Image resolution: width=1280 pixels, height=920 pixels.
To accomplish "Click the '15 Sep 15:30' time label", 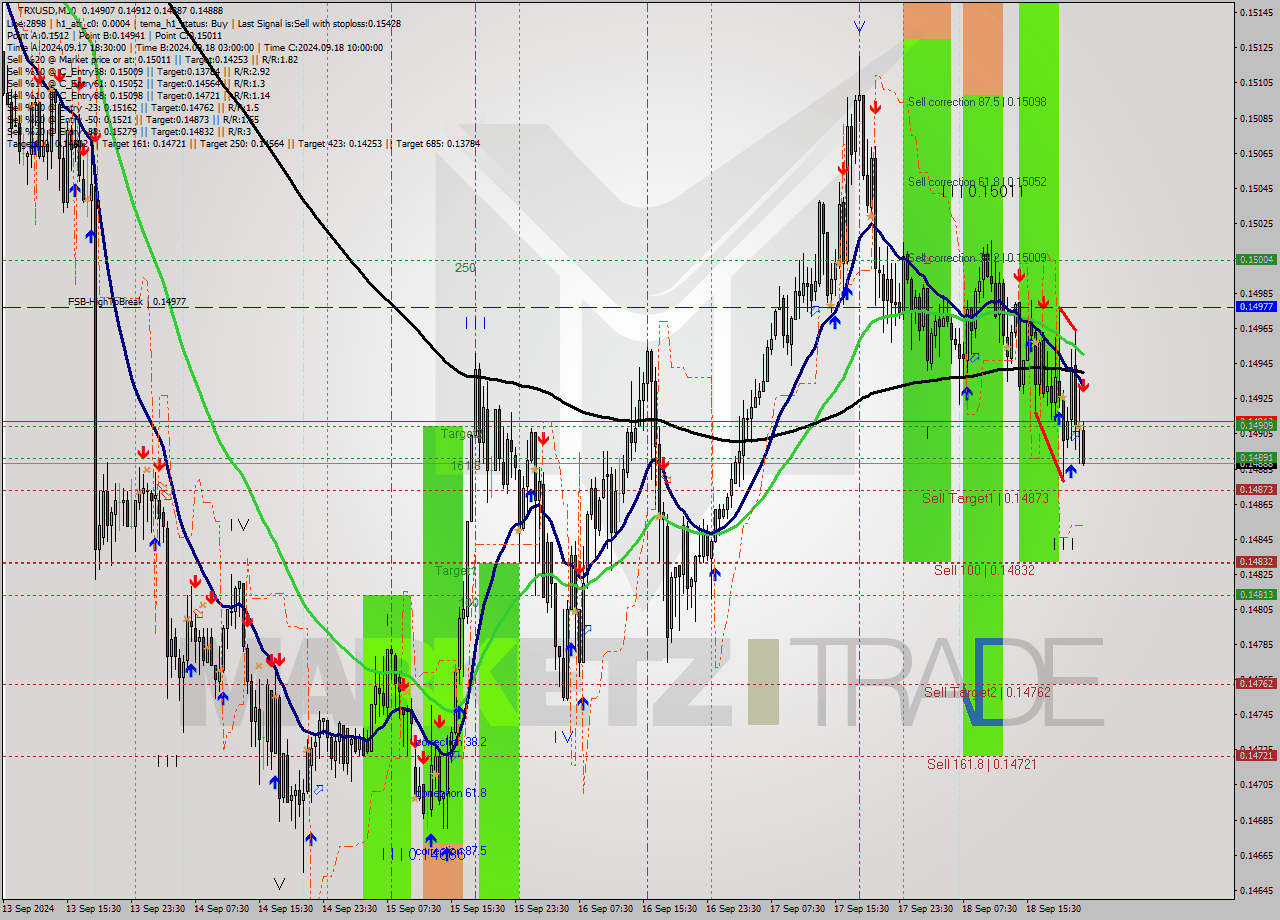I will [x=479, y=909].
